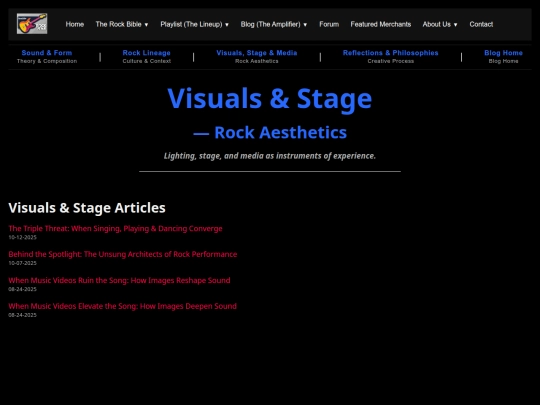Open When Music Videos Ruin the Song article
Screen dimensions: 540x405
coord(119,280)
